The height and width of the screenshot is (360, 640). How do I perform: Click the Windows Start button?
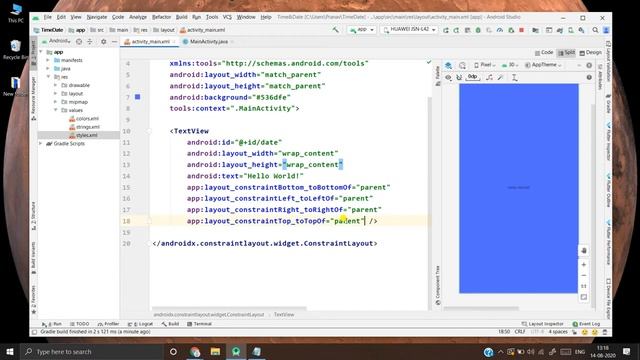point(10,351)
